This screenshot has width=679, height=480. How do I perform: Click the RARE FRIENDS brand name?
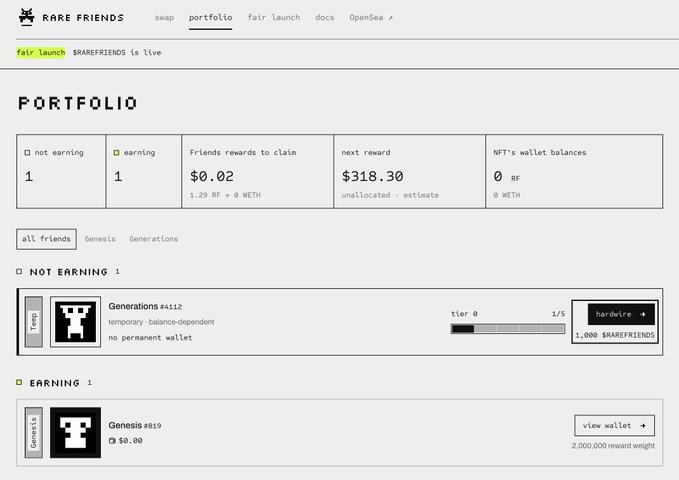click(83, 18)
